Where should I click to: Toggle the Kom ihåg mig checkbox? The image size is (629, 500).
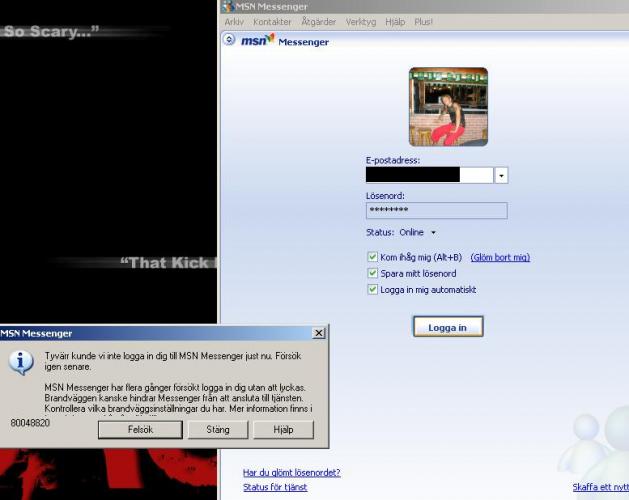click(x=372, y=257)
